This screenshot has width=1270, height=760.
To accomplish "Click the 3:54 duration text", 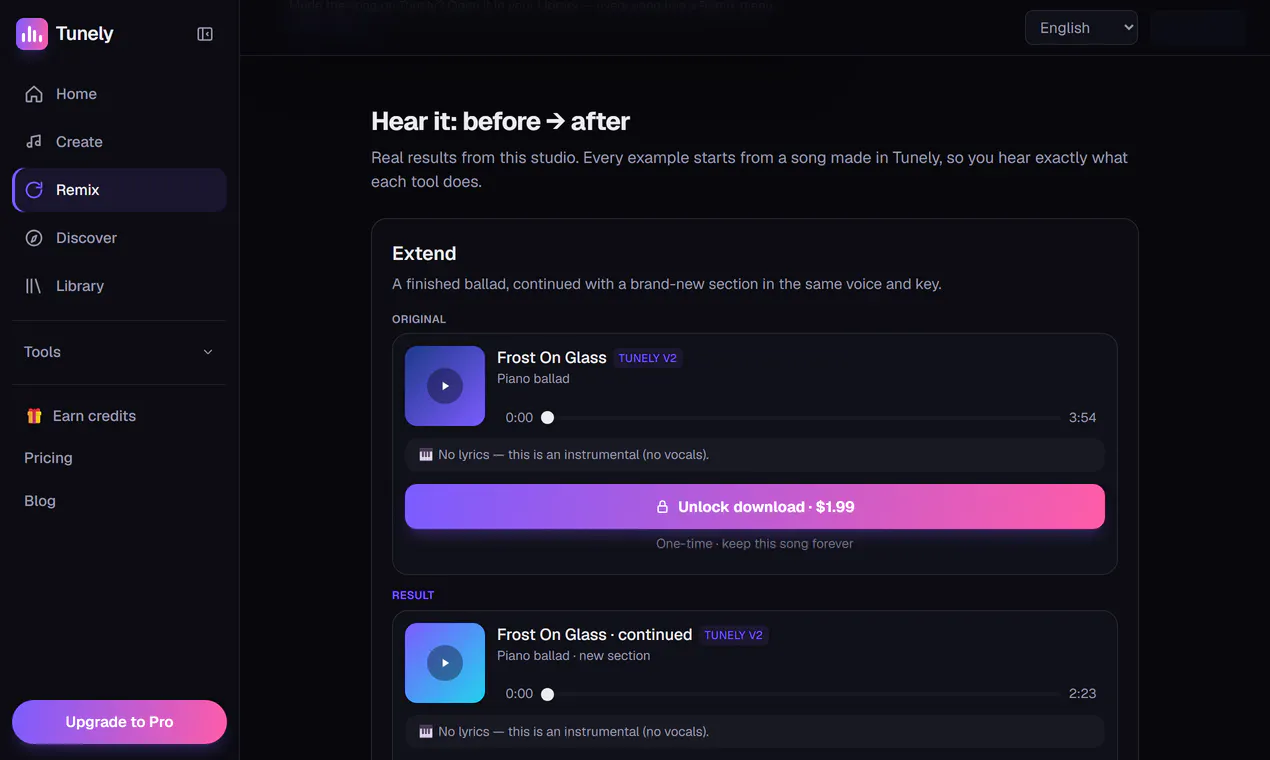I will [1083, 418].
